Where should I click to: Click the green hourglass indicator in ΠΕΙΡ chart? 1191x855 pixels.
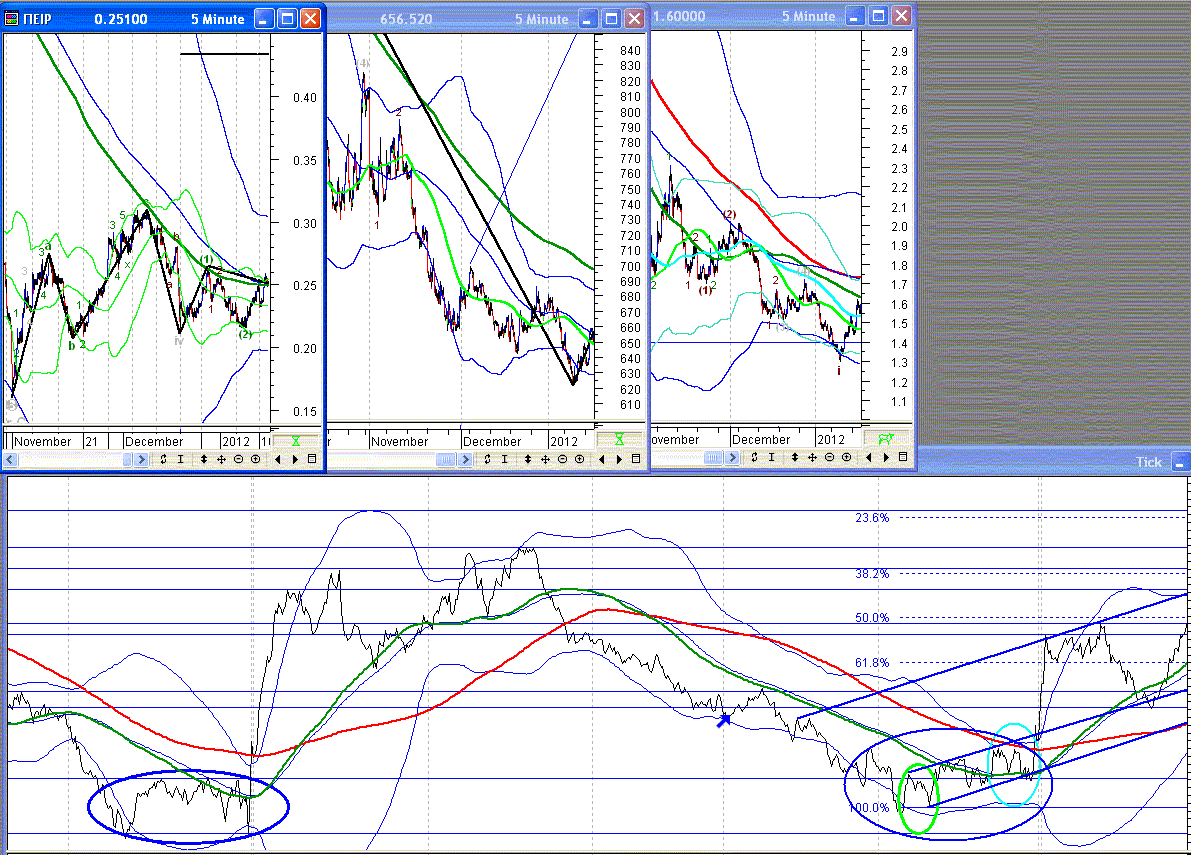295,441
